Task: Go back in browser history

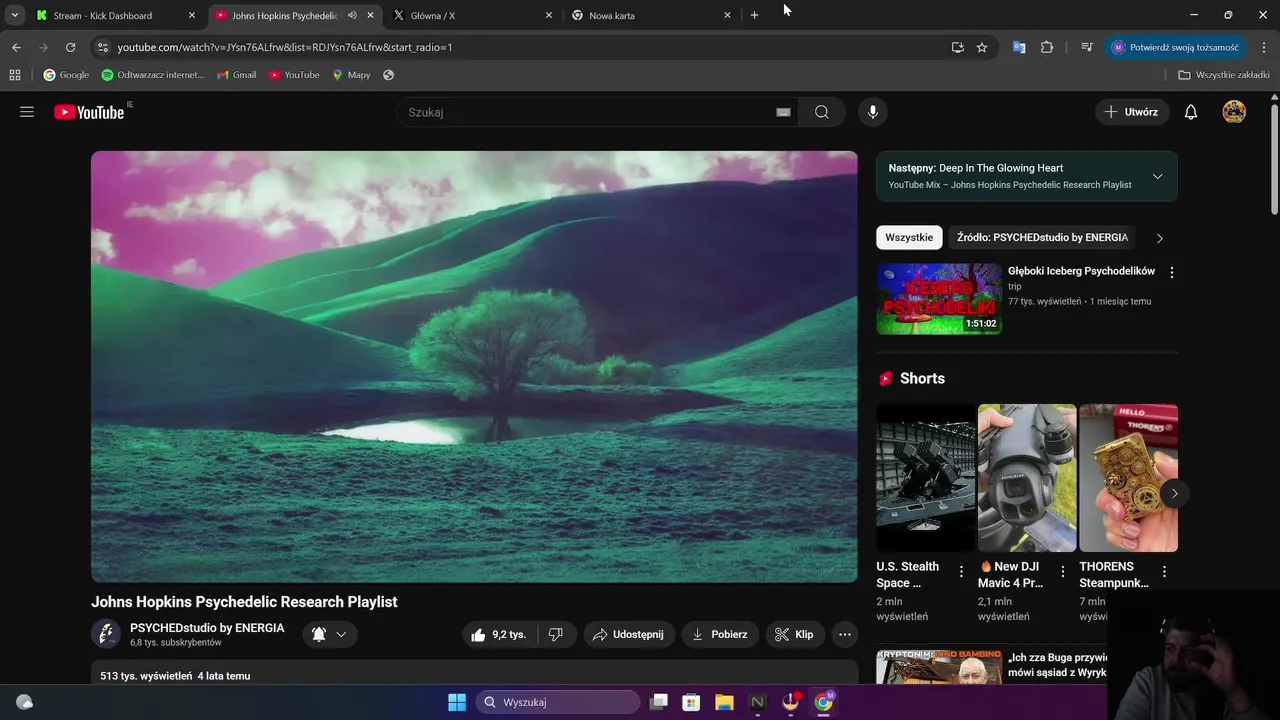Action: pos(16,47)
